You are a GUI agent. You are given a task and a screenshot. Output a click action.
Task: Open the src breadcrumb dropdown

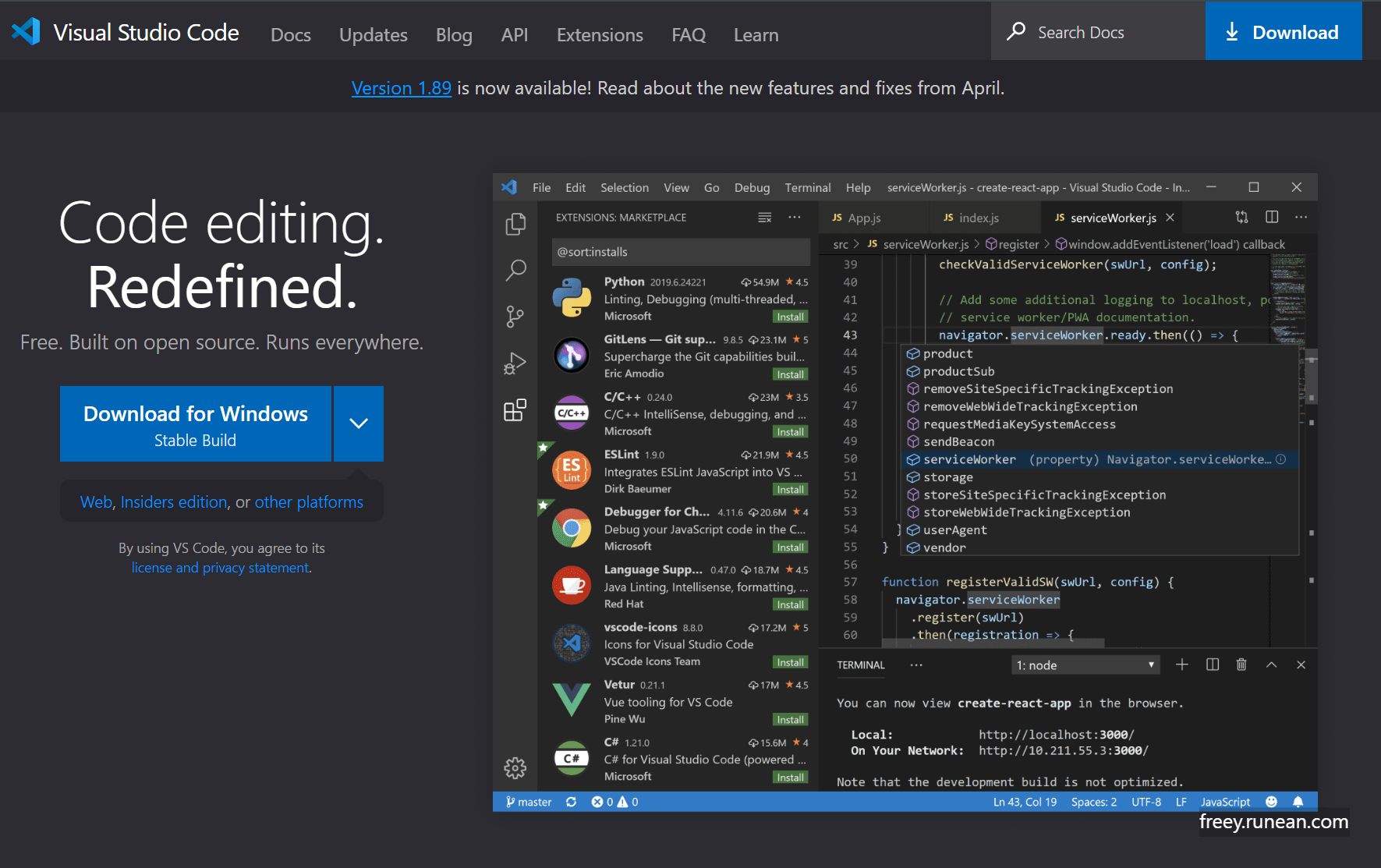coord(840,243)
